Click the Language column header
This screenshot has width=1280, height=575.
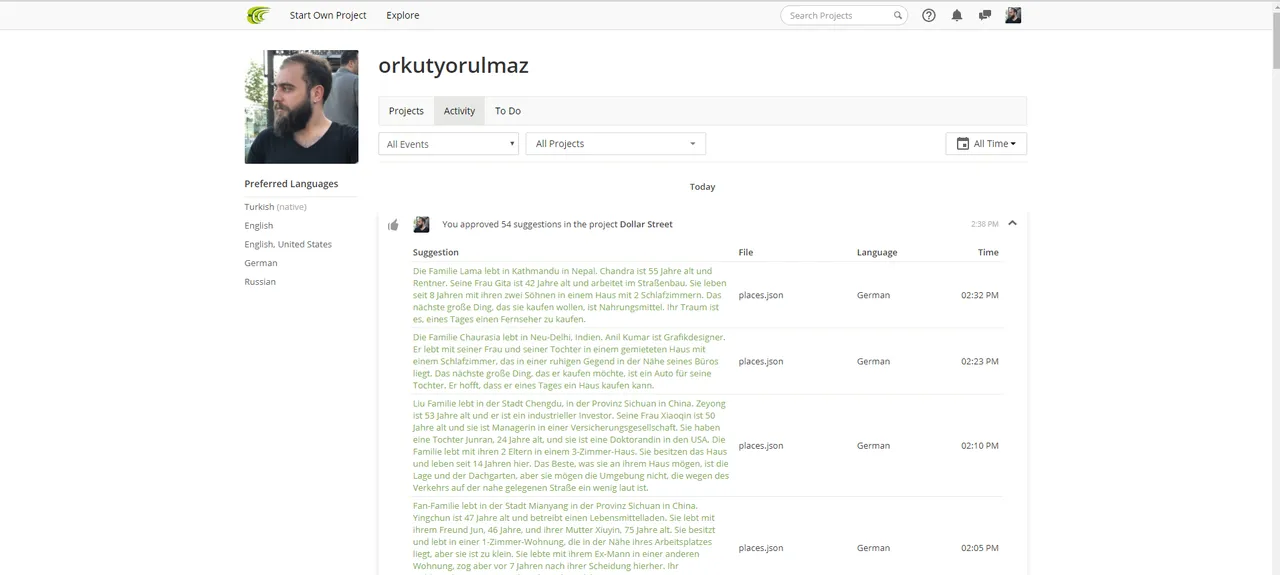pyautogui.click(x=877, y=252)
